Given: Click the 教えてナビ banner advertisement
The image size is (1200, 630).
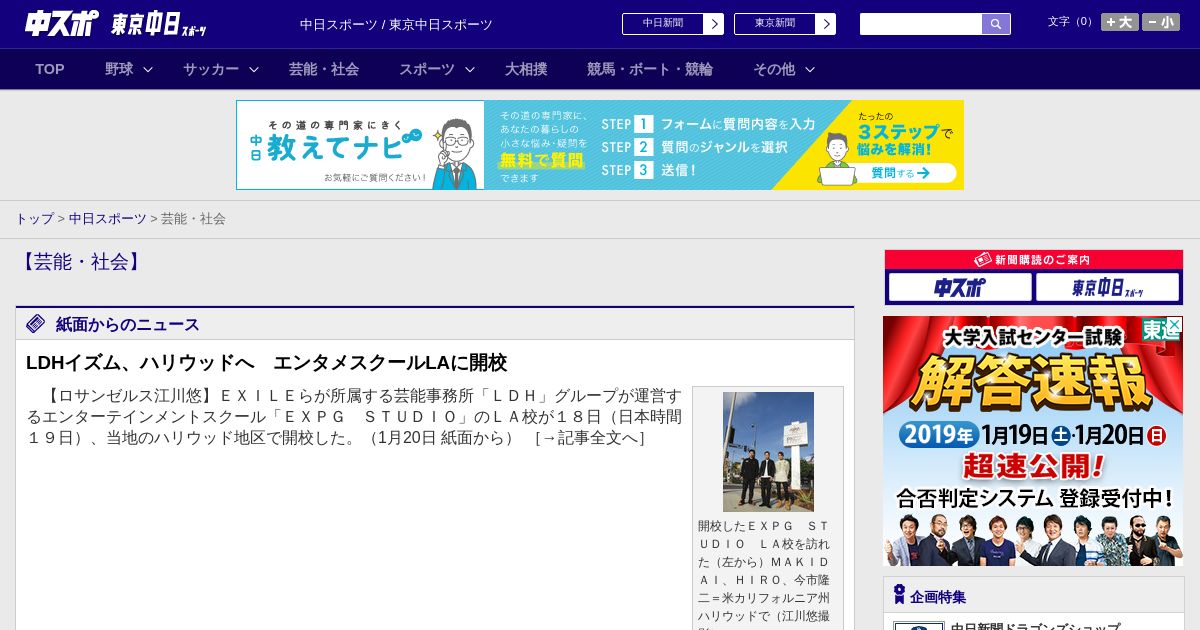Looking at the screenshot, I should click(x=600, y=145).
